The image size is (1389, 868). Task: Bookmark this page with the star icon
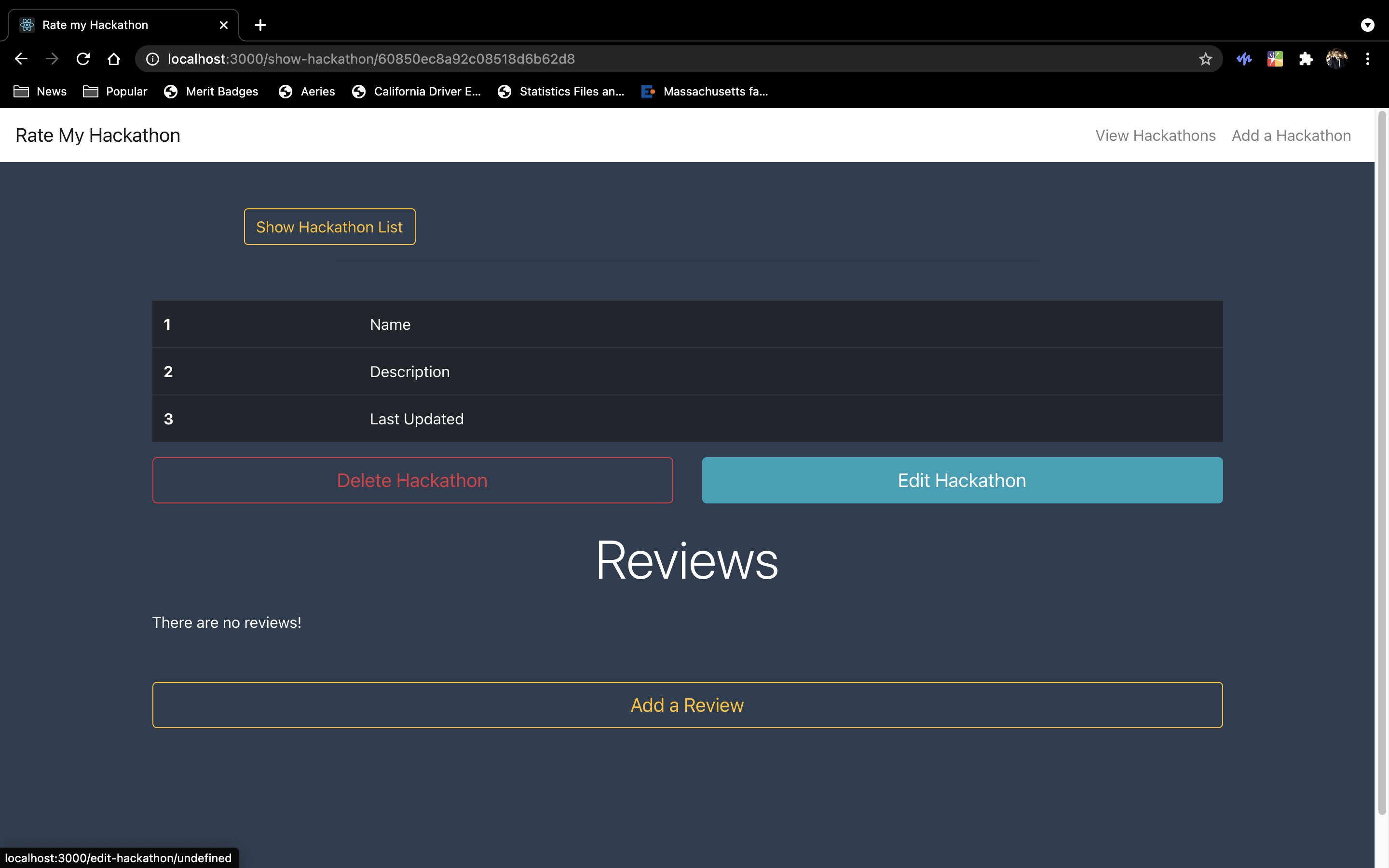pyautogui.click(x=1205, y=58)
